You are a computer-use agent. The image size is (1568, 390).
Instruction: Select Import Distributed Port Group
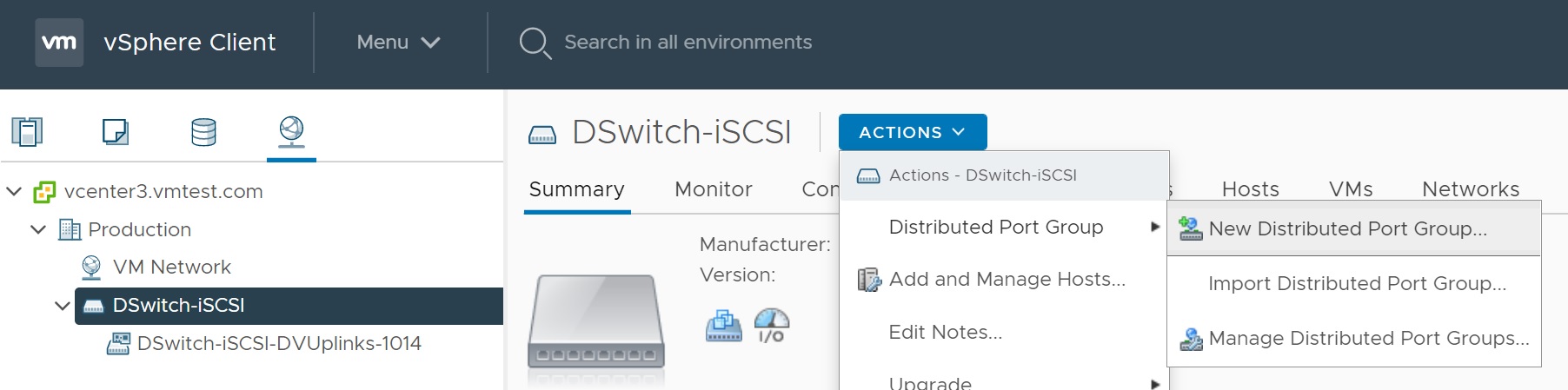(1357, 283)
